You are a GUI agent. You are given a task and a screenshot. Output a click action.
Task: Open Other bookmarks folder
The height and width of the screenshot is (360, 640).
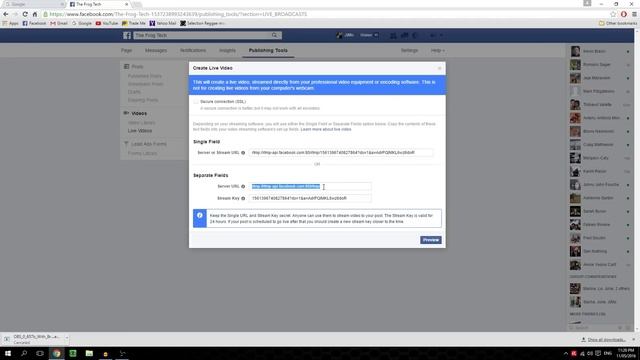[618, 23]
